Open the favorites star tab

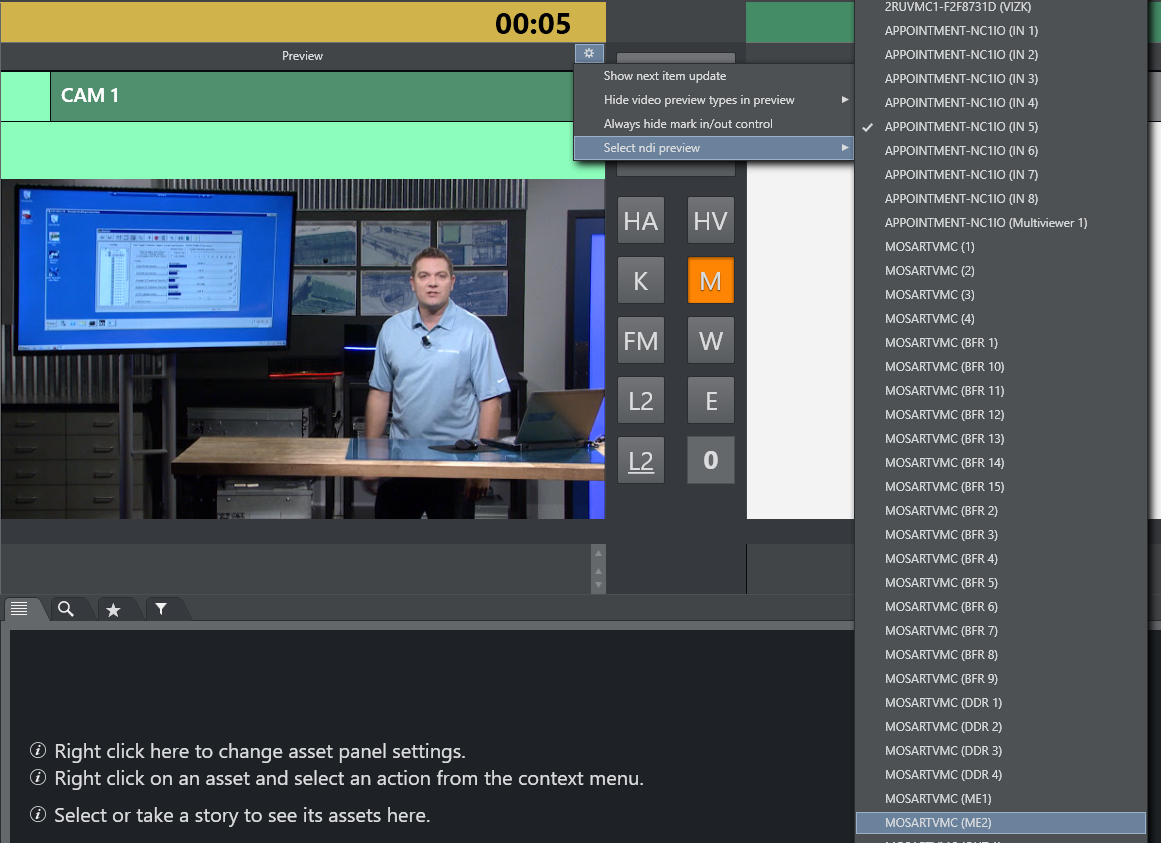pyautogui.click(x=113, y=609)
